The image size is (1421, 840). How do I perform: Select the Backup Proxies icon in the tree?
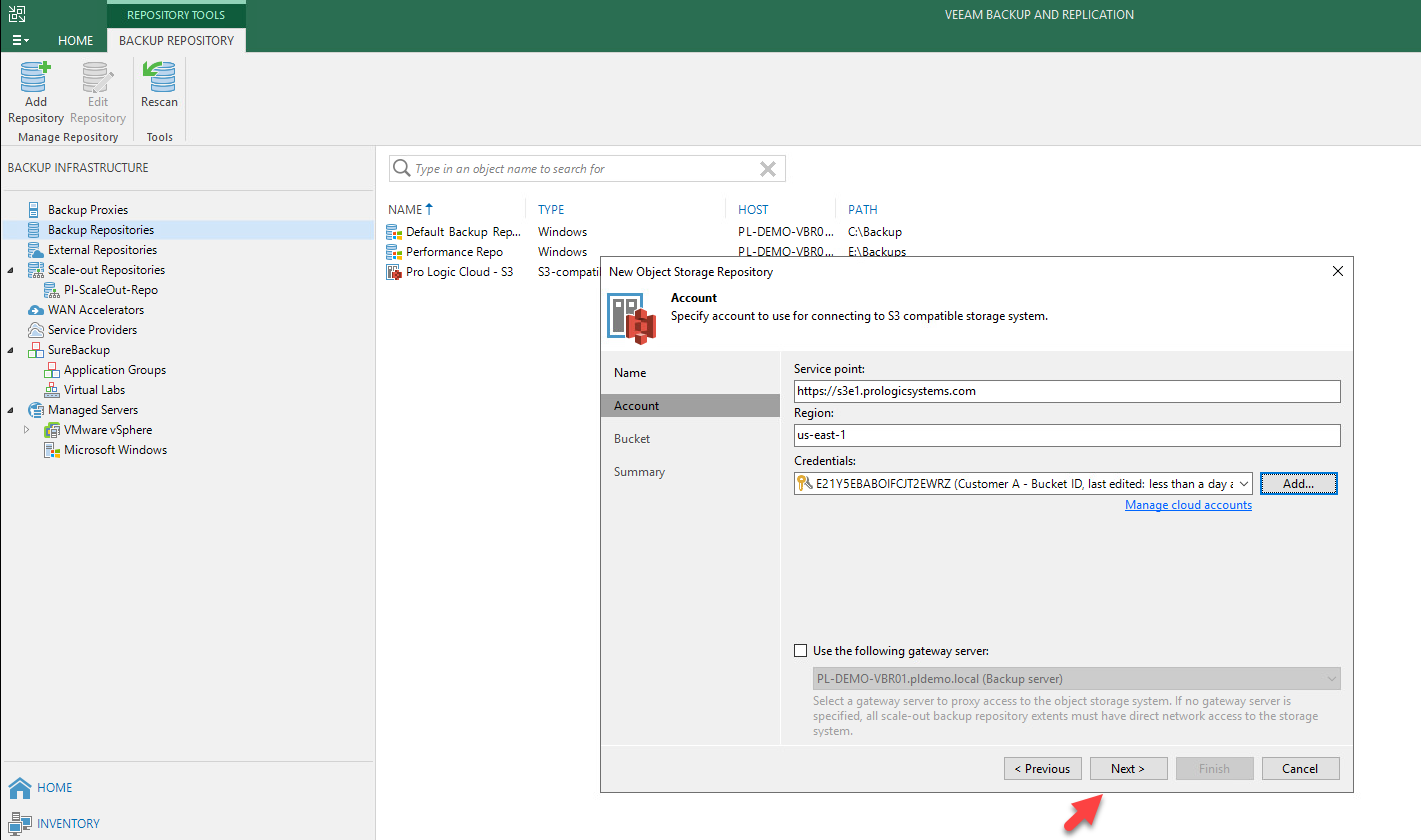tap(34, 210)
